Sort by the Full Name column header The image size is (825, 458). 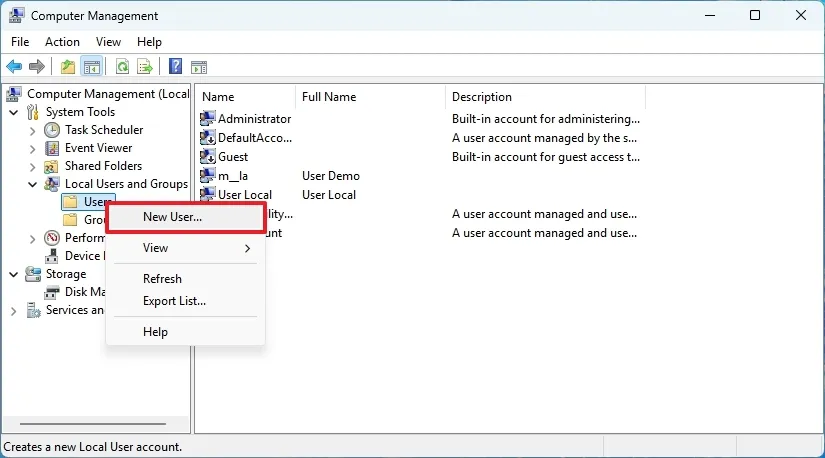point(370,97)
